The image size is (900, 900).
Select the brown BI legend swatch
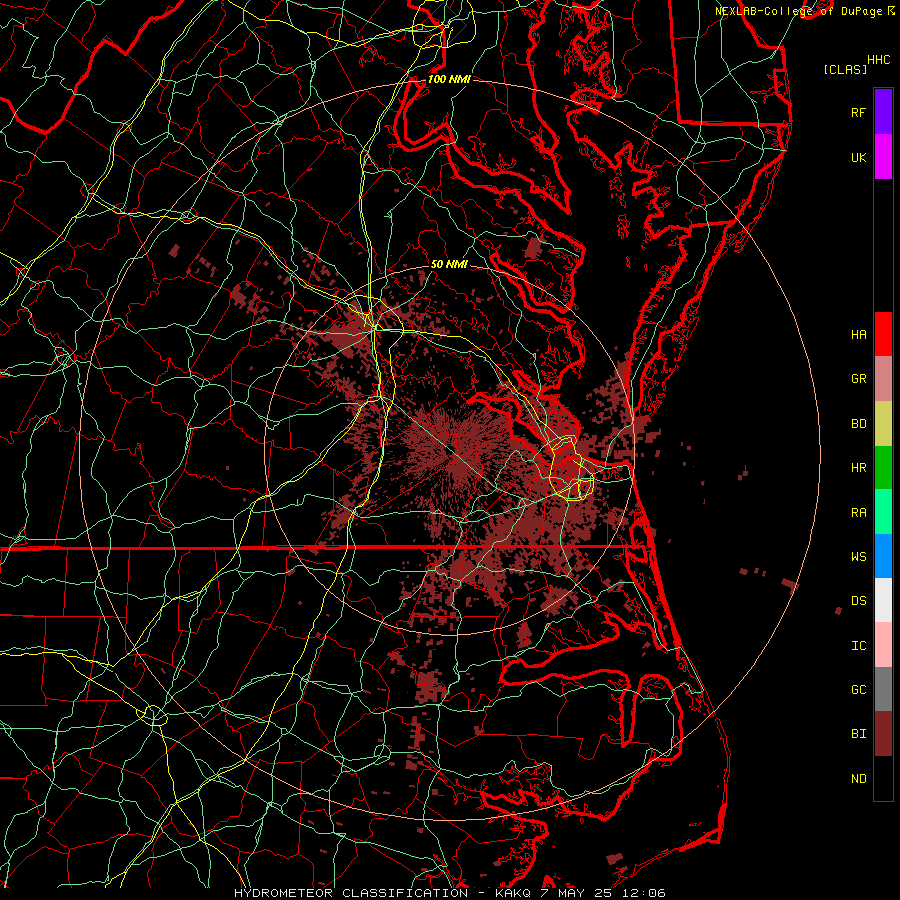tap(883, 734)
